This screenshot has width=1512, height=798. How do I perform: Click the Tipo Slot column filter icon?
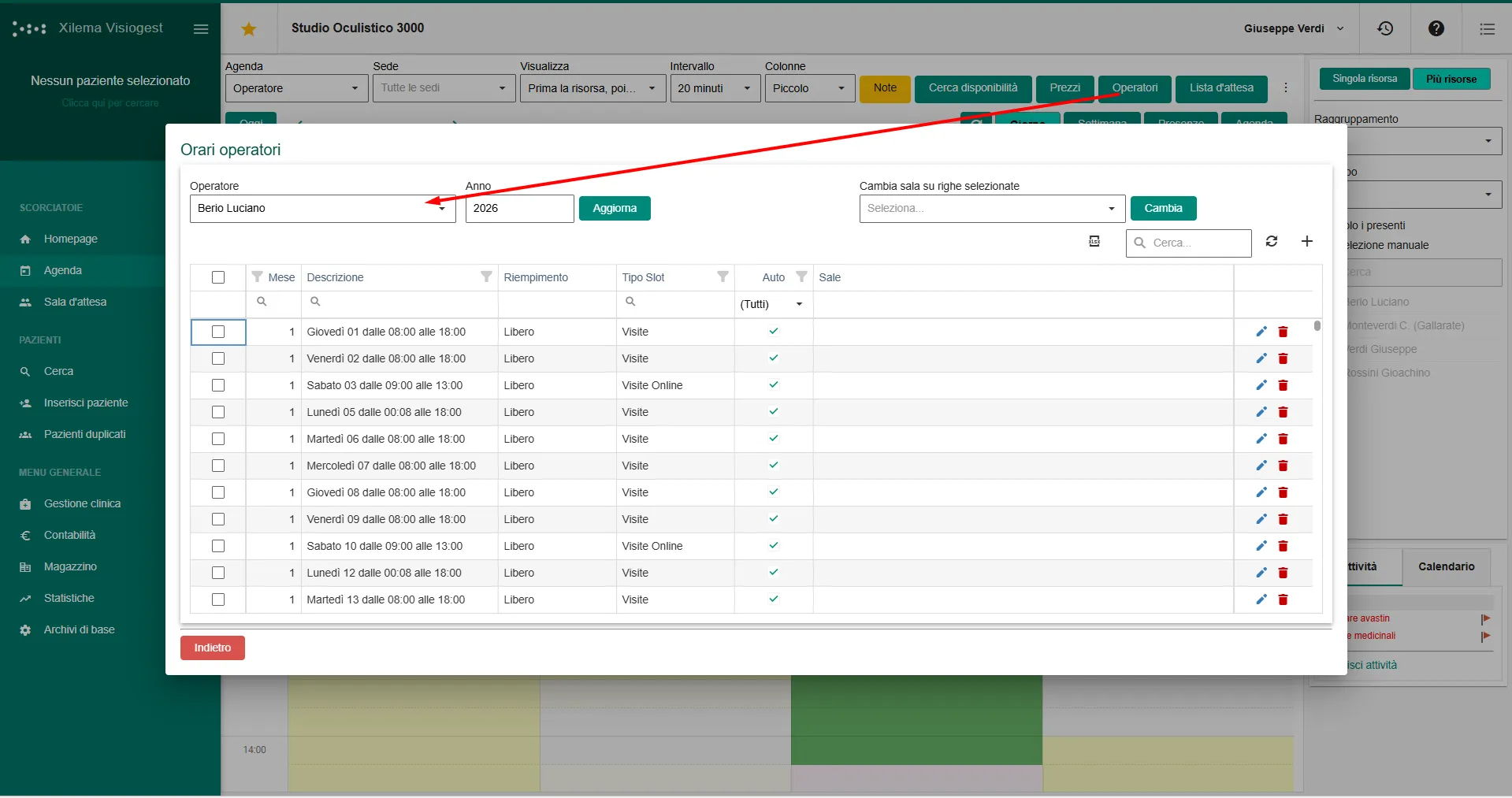pyautogui.click(x=723, y=277)
